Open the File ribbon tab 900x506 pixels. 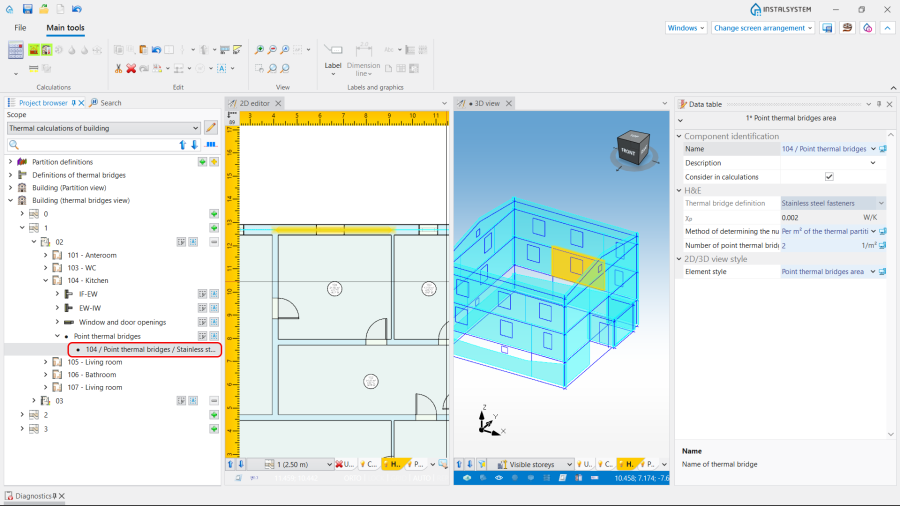[20, 28]
